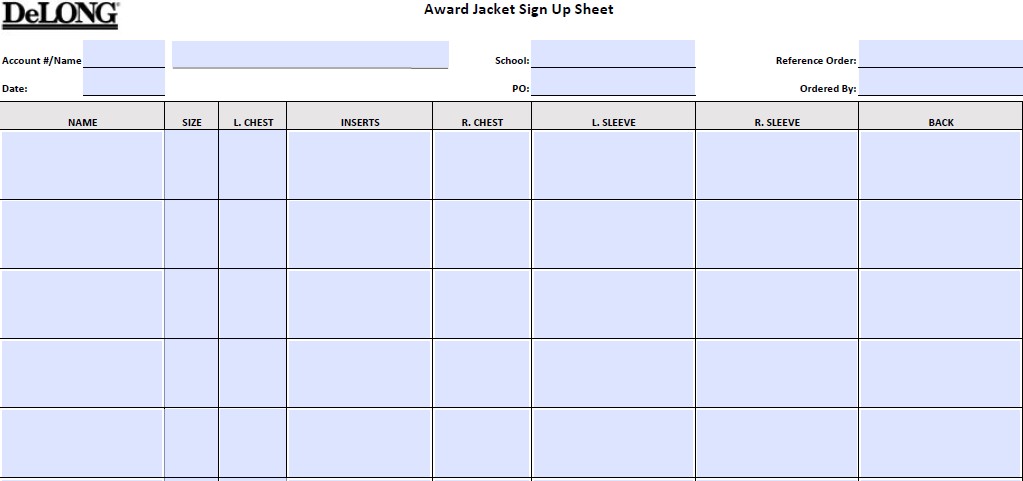Click the Account # input field
Viewport: 1023px width, 481px height.
coord(124,54)
